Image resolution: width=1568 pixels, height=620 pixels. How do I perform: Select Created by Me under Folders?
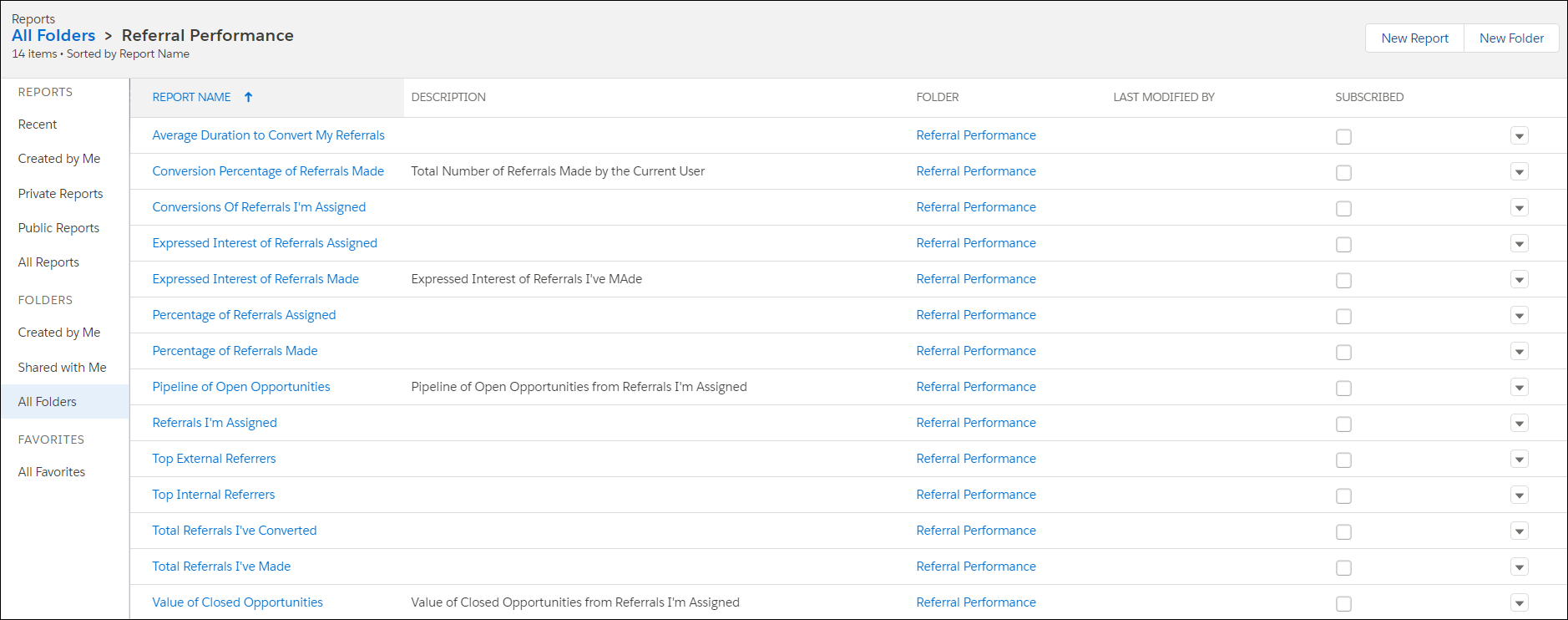[x=59, y=333]
